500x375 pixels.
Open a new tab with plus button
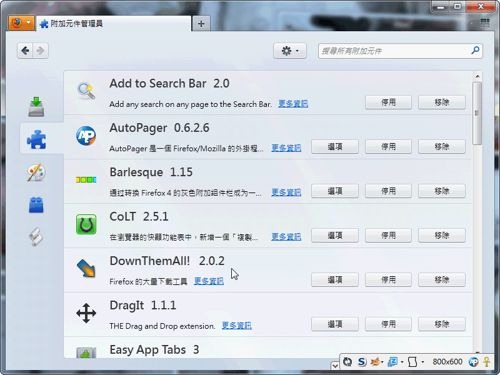pos(201,24)
